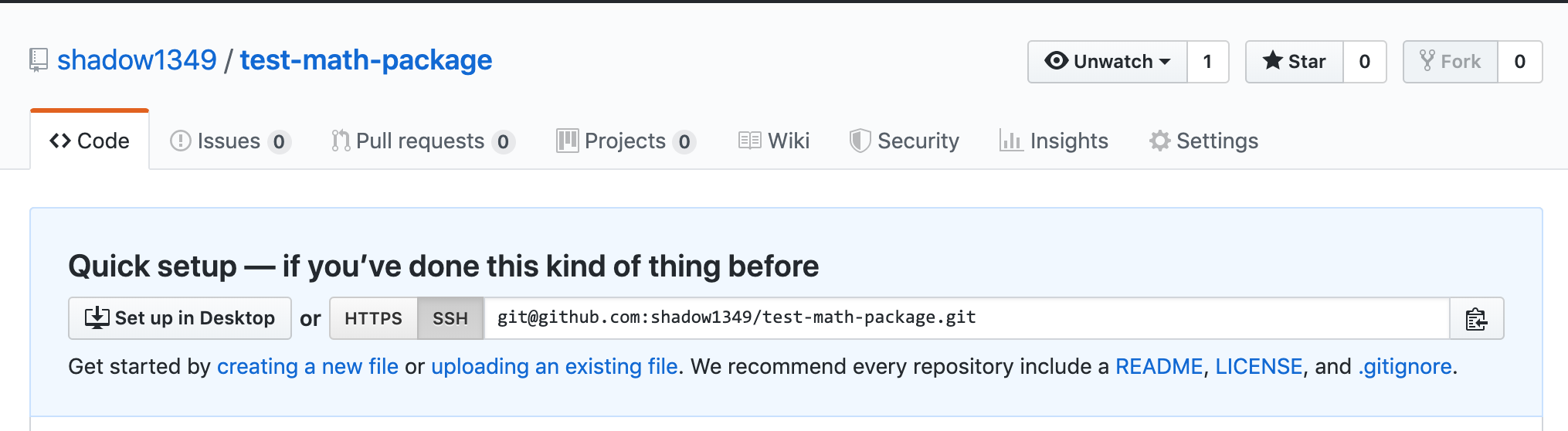1568x431 pixels.
Task: Click the Set up in Desktop button
Action: click(x=180, y=318)
